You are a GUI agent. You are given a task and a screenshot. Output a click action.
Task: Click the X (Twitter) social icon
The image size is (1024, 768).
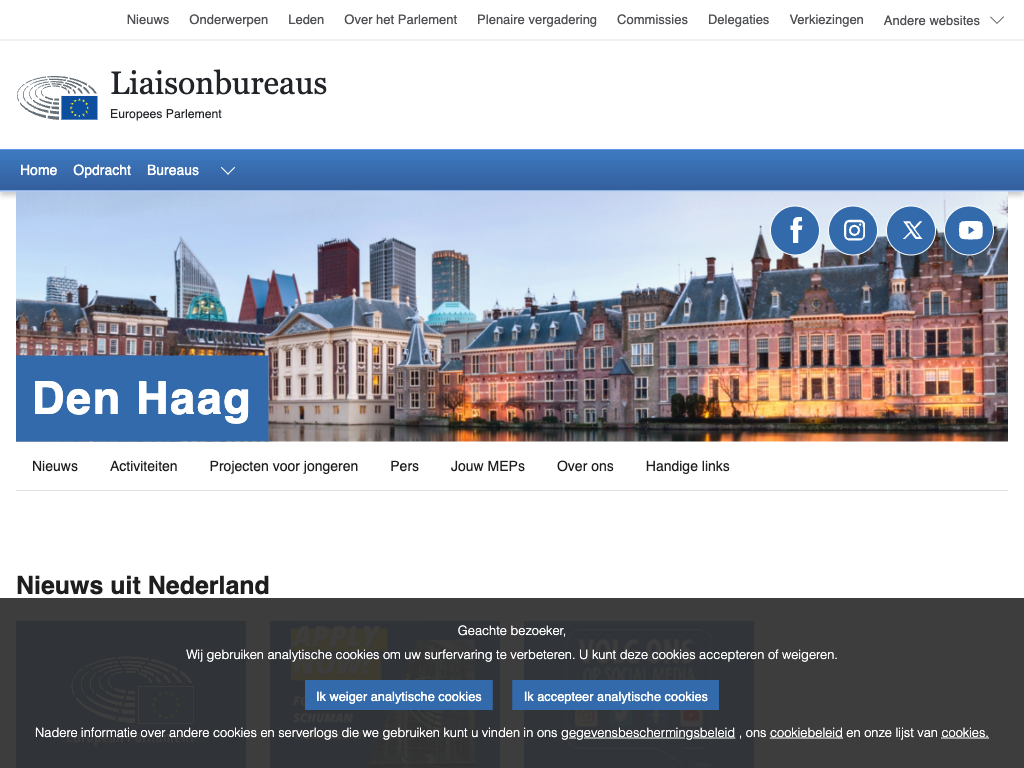click(x=911, y=231)
